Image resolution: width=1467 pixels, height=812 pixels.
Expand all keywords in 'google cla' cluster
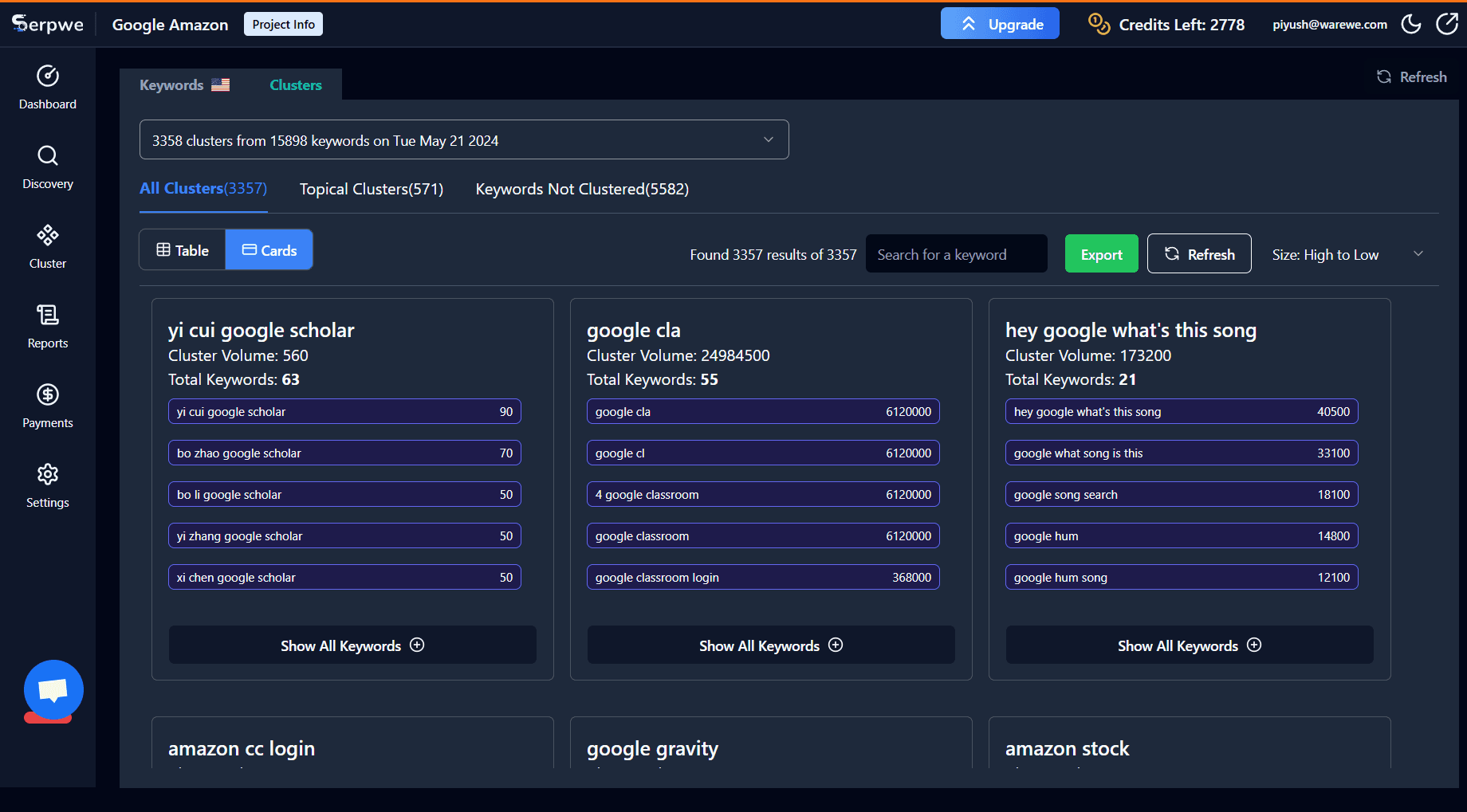pyautogui.click(x=769, y=645)
